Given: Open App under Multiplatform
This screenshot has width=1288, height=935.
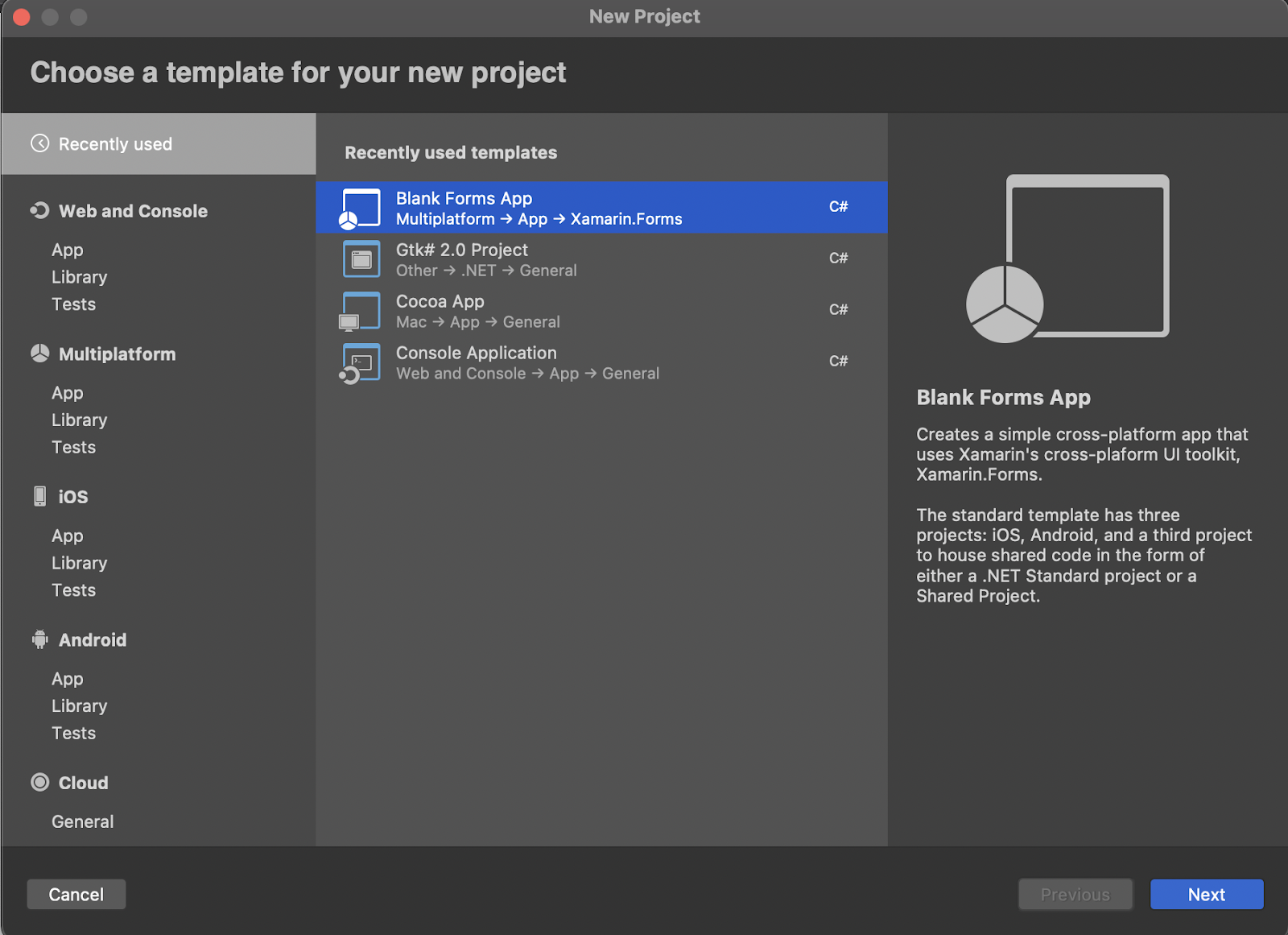Looking at the screenshot, I should (68, 393).
